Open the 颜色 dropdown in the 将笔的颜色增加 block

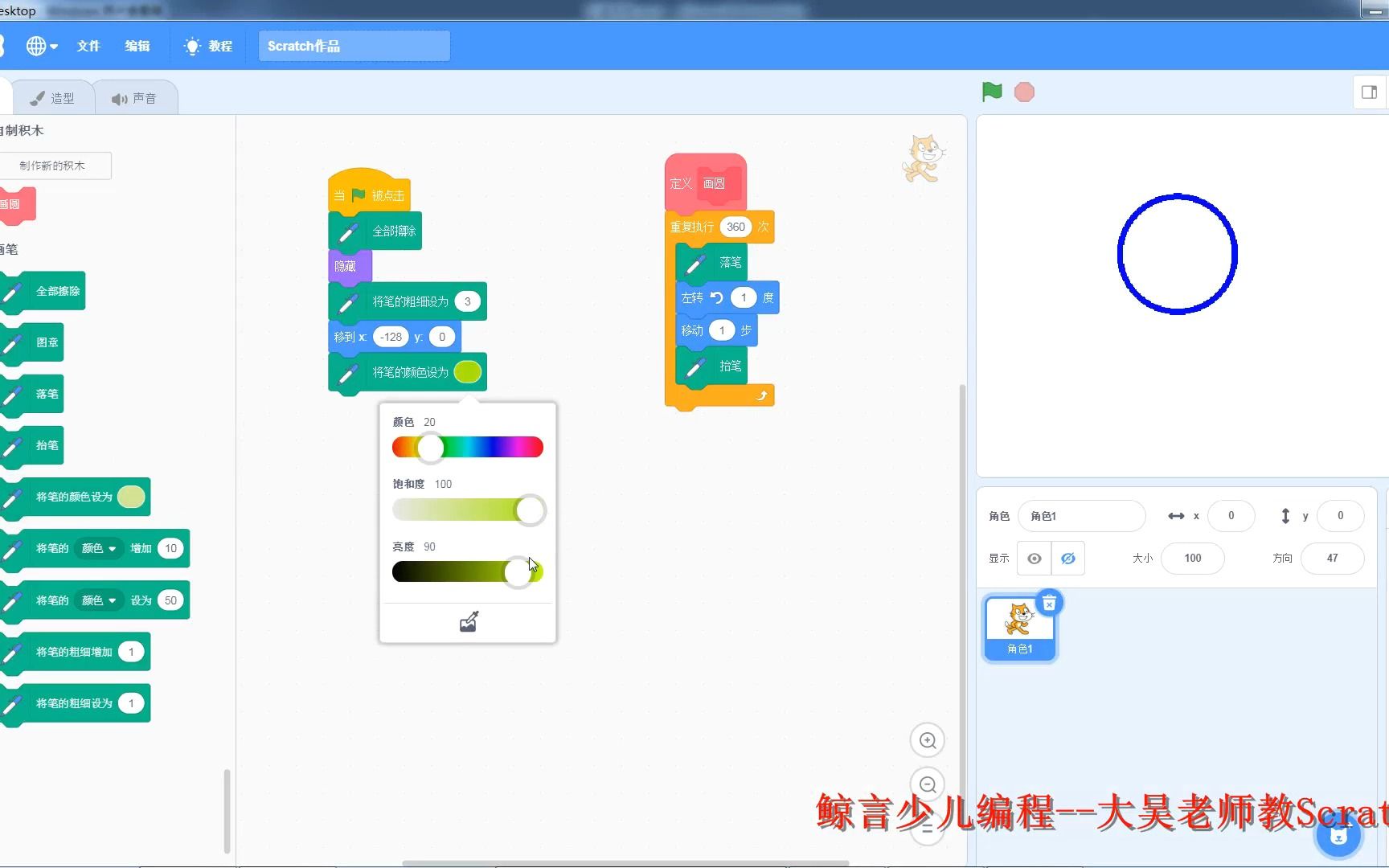coord(98,548)
